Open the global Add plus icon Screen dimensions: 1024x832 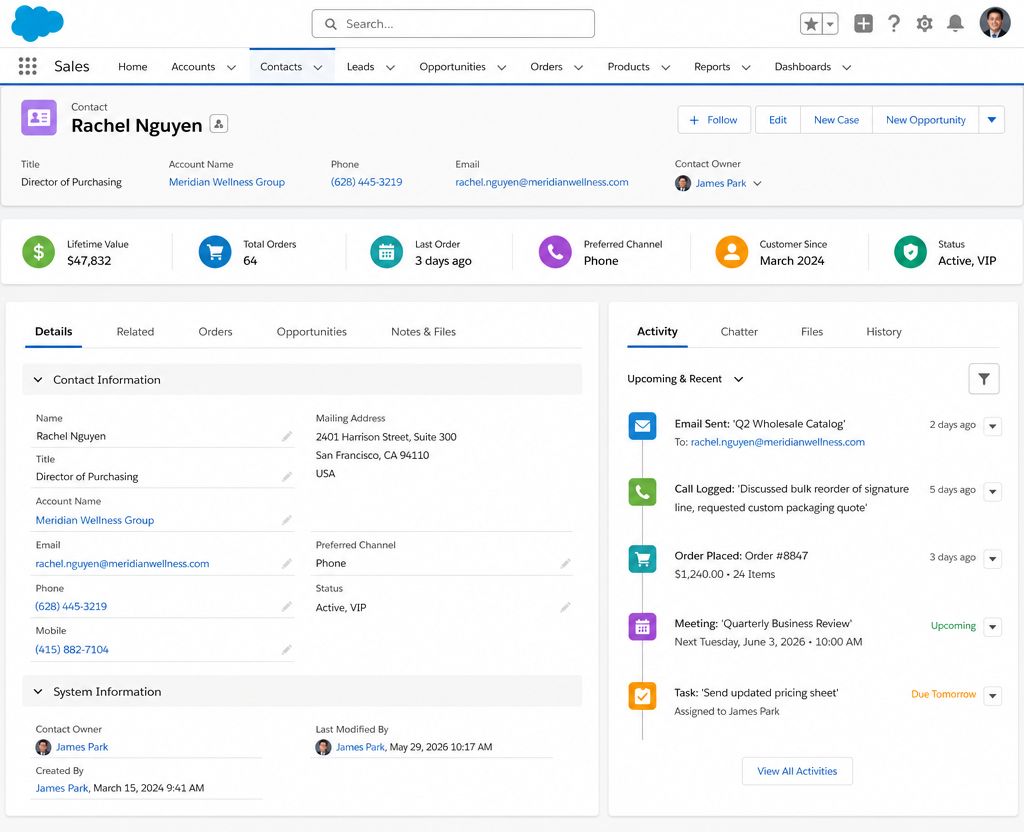[863, 24]
